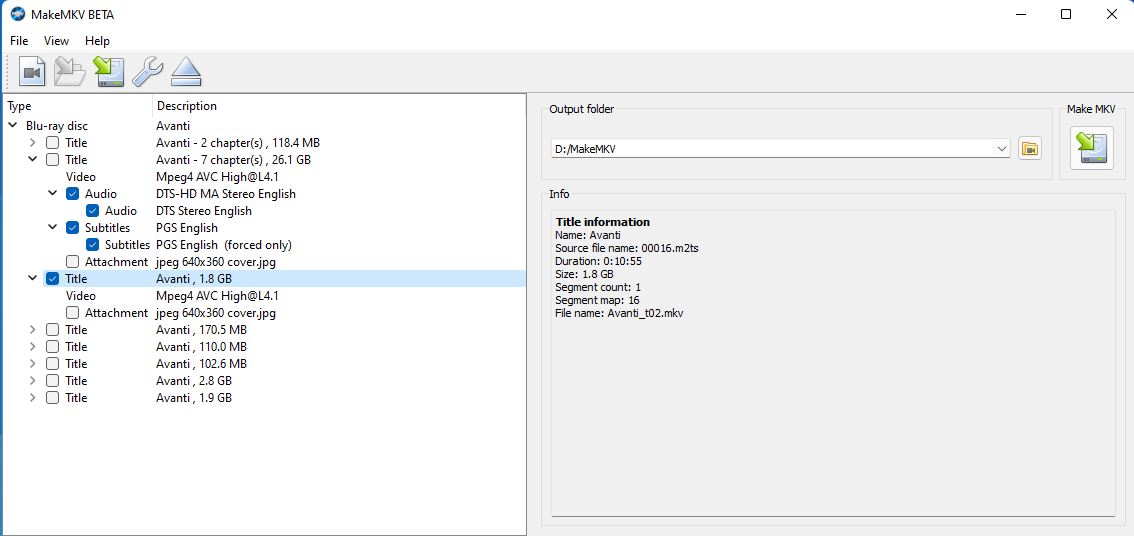
Task: Open the View menu
Action: coord(56,41)
